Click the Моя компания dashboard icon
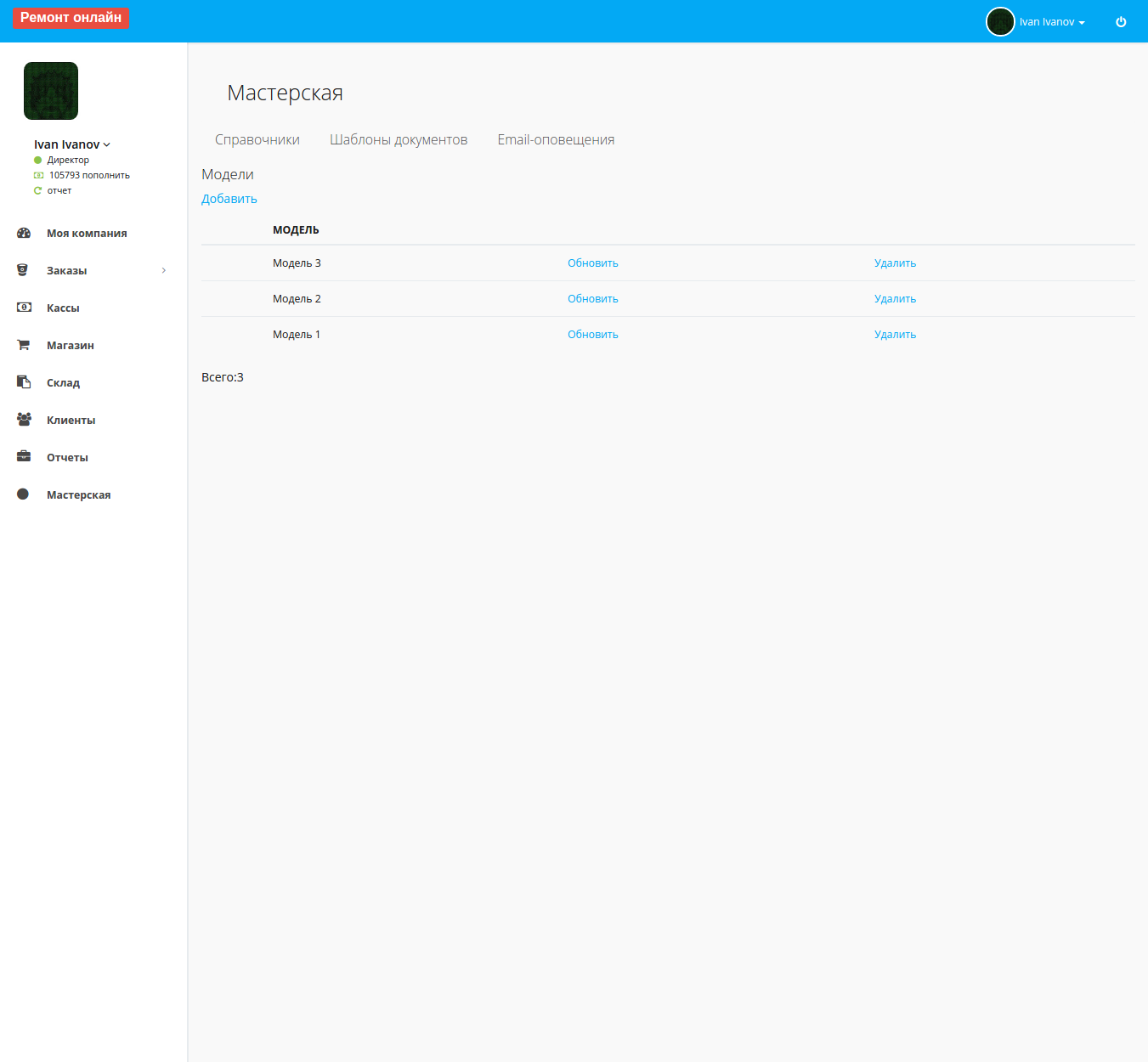 coord(24,233)
